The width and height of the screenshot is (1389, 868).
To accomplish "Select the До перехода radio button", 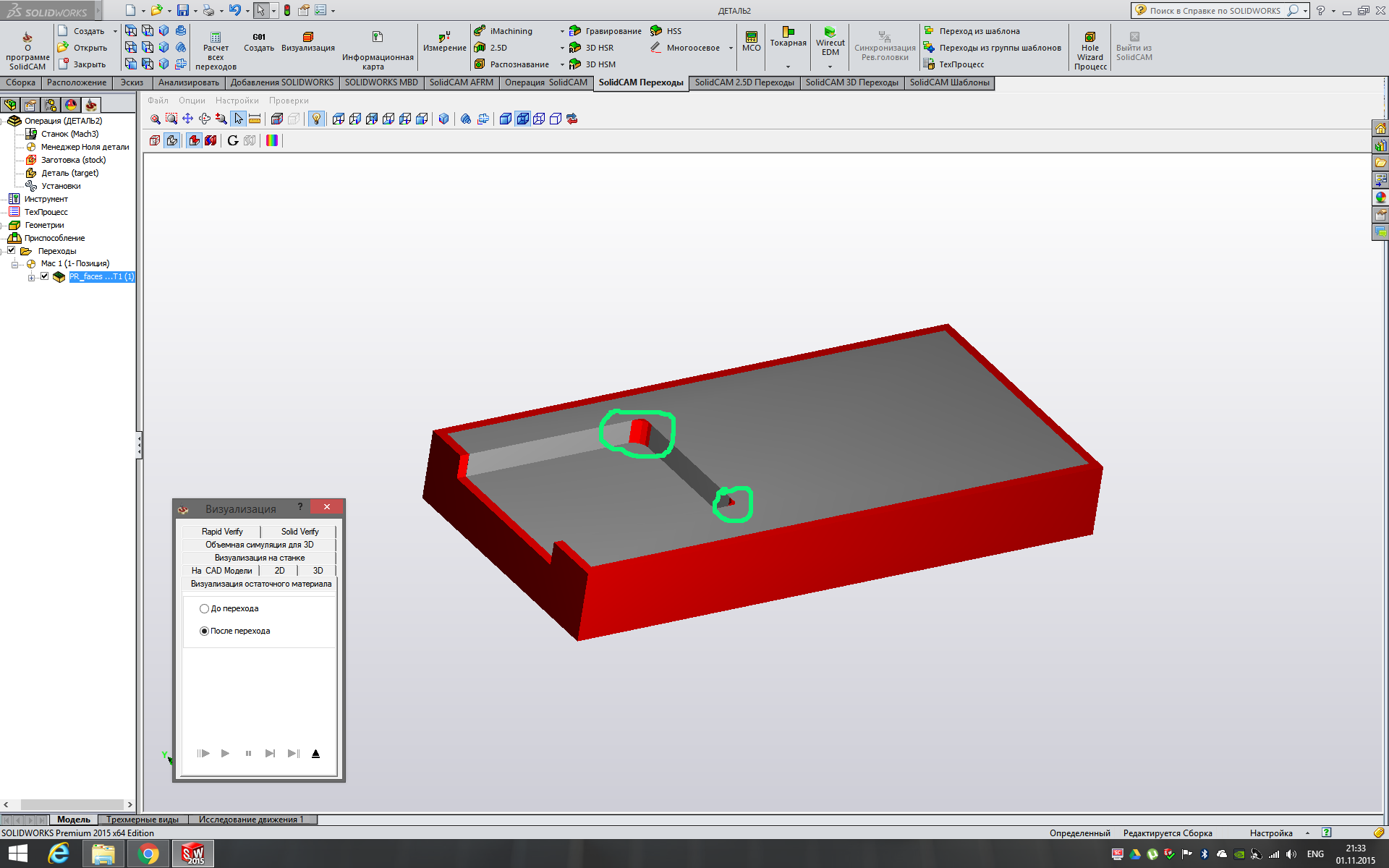I will coord(205,609).
